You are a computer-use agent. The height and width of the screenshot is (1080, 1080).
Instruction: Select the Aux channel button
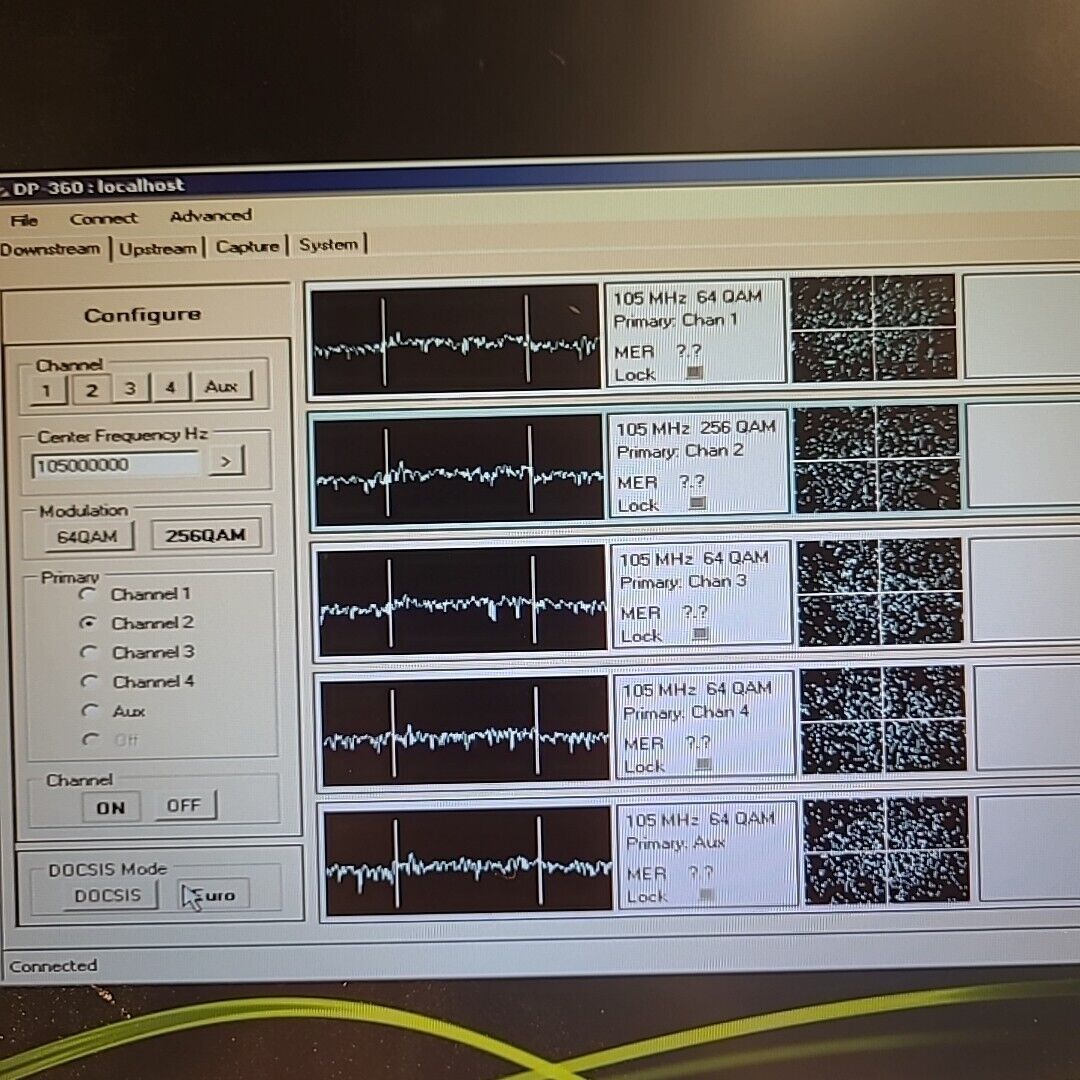pos(222,386)
